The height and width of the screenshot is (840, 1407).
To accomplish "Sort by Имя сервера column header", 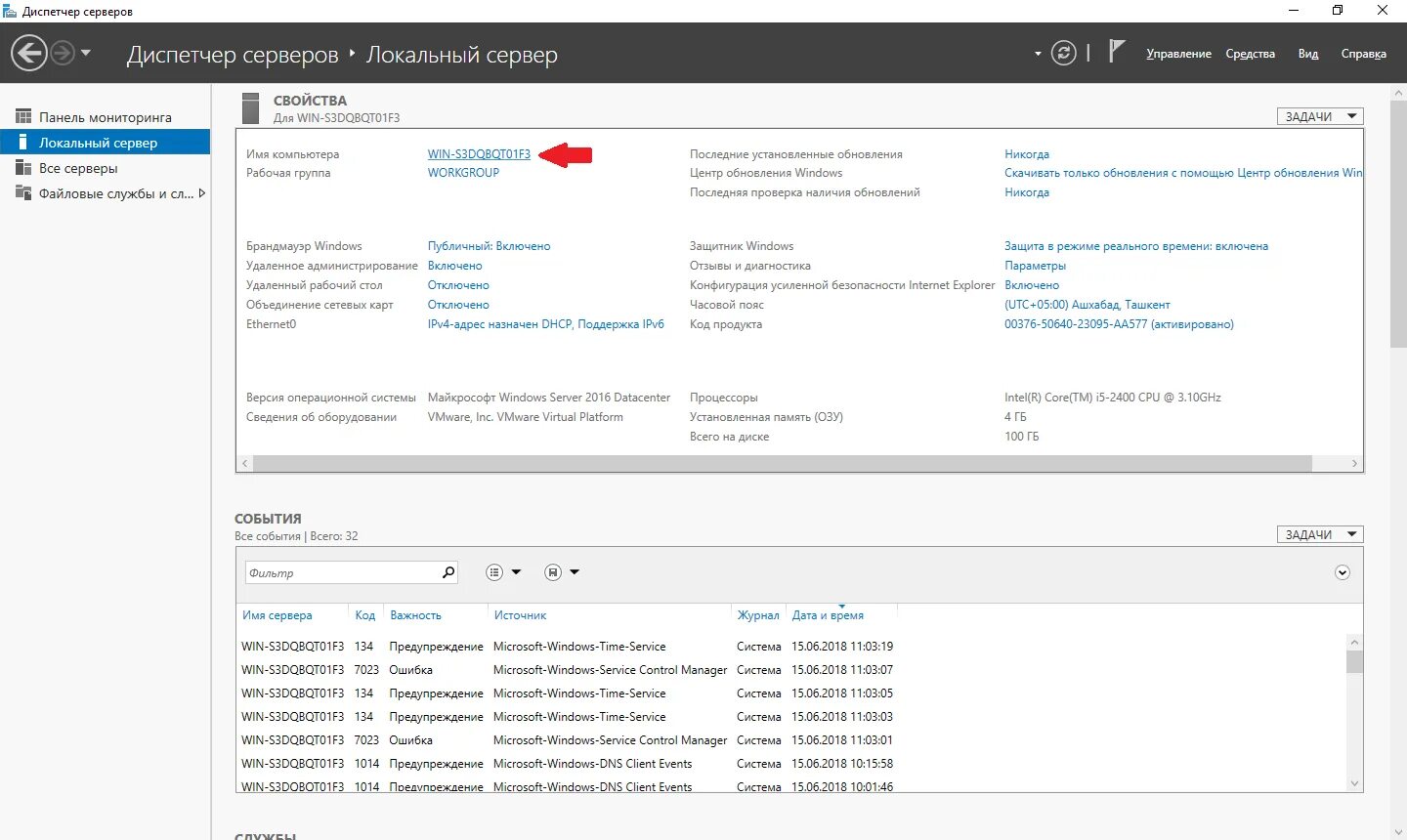I will [x=277, y=615].
